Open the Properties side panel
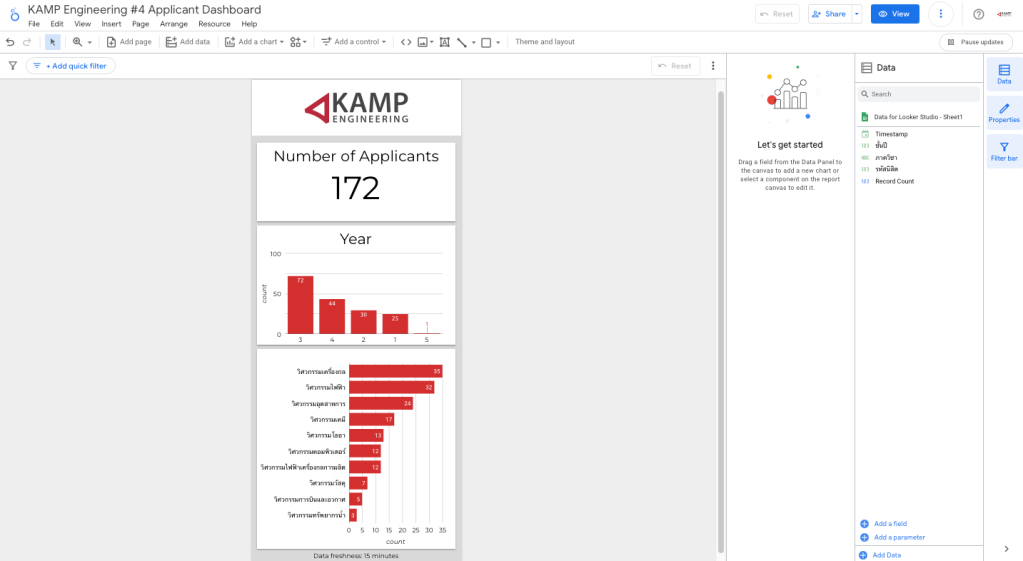Screen dimensions: 1023x561 coord(1004,112)
